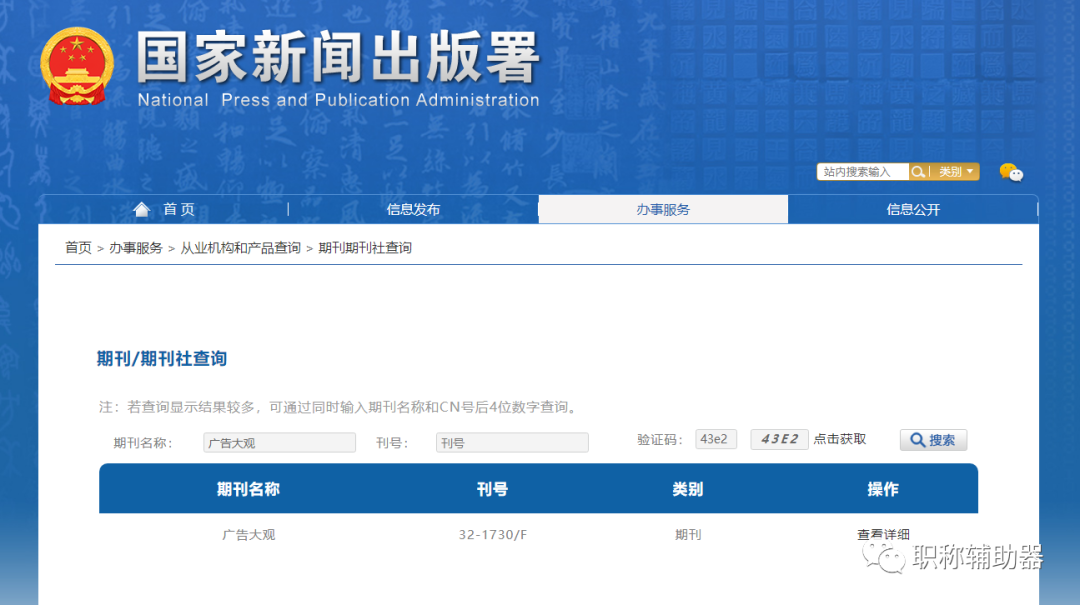Click the empty 刊号 input field
Viewport: 1080px width, 605px height.
(x=511, y=442)
